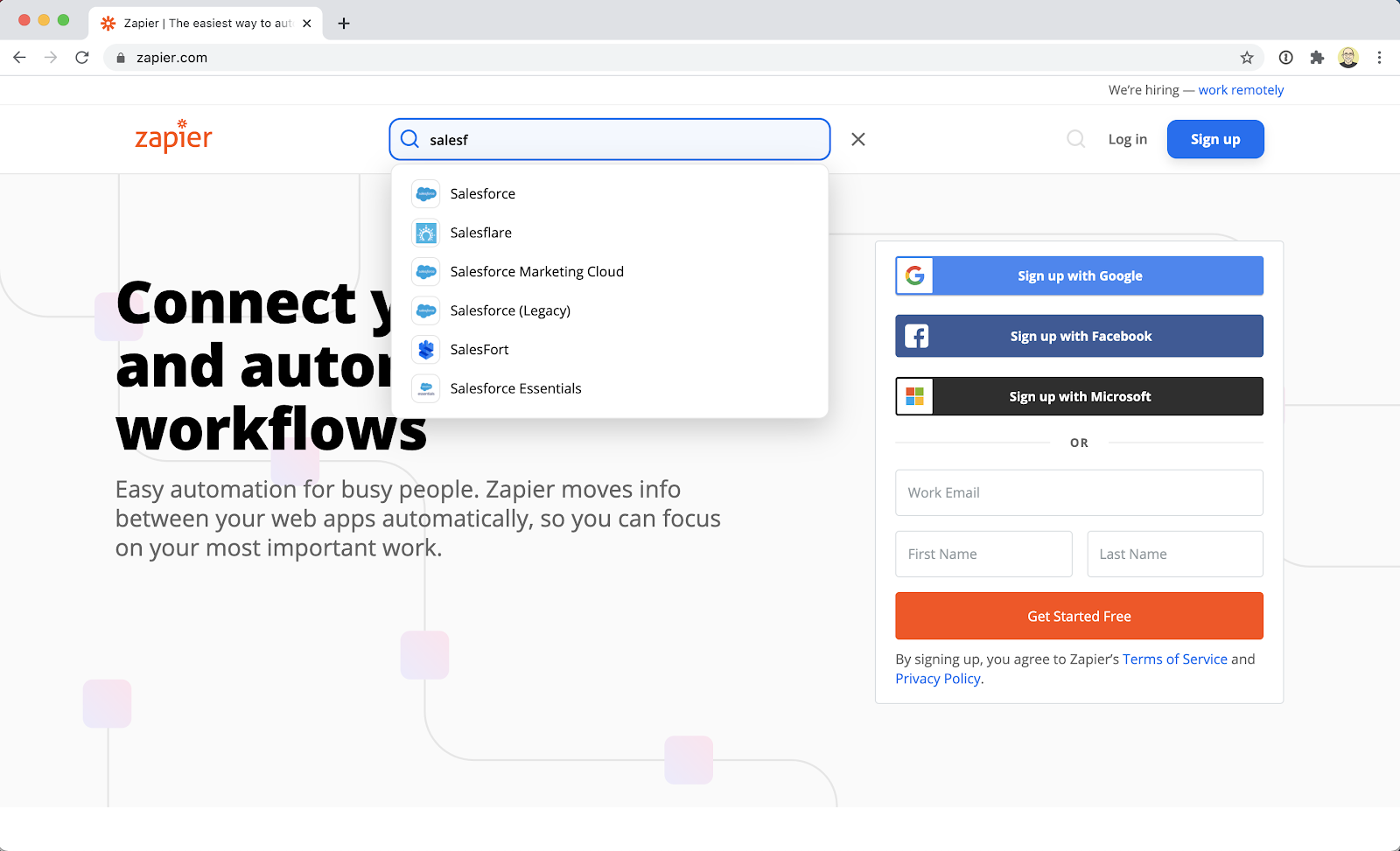This screenshot has height=851, width=1400.
Task: Sign up with Facebook
Action: tap(1079, 336)
